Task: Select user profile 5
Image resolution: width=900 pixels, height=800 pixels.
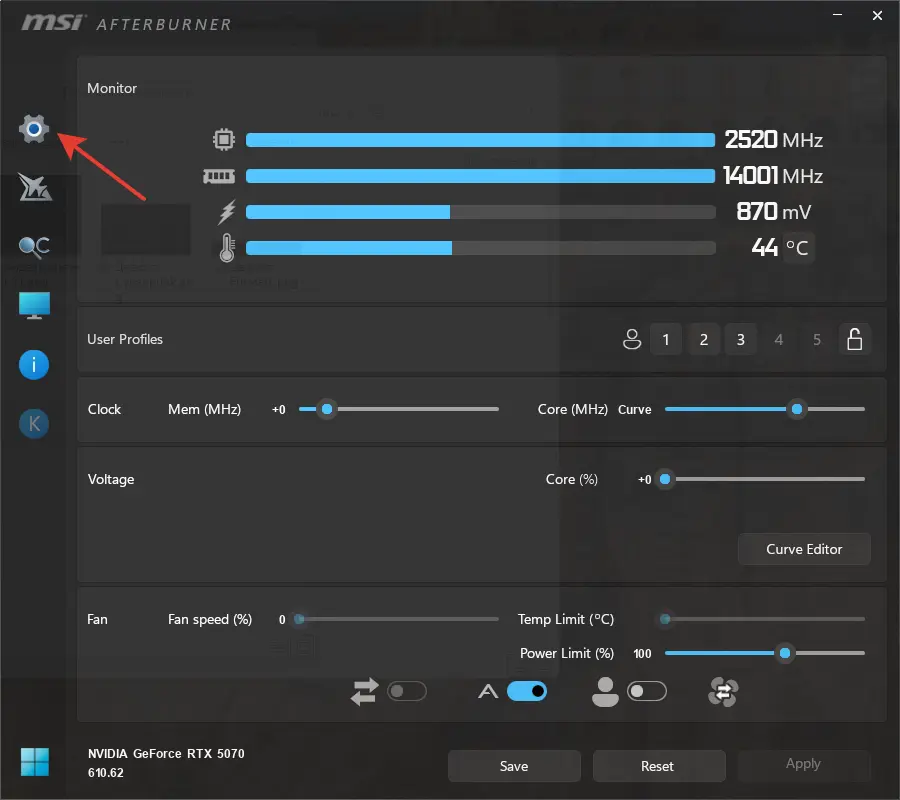Action: [817, 339]
